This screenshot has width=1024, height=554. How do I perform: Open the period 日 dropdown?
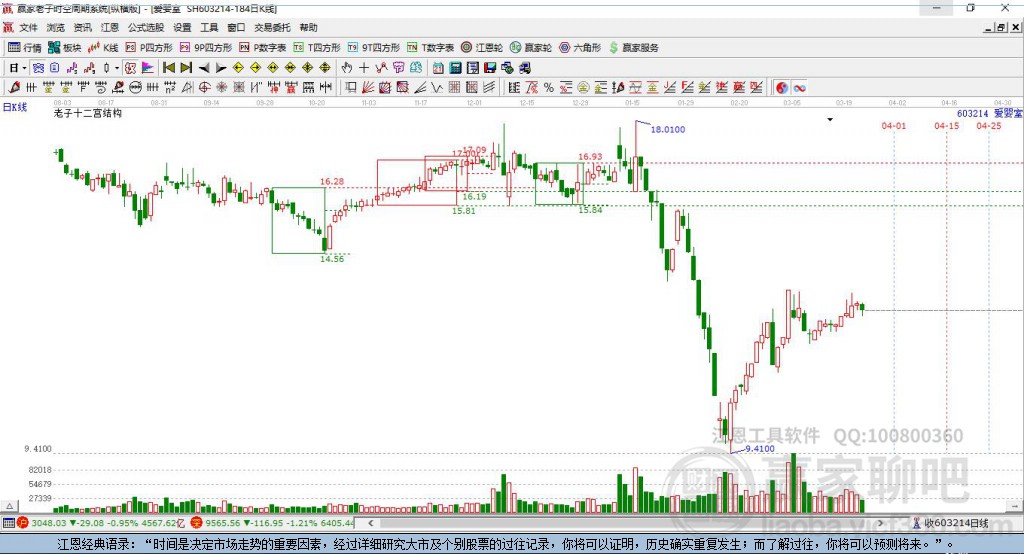[18, 68]
